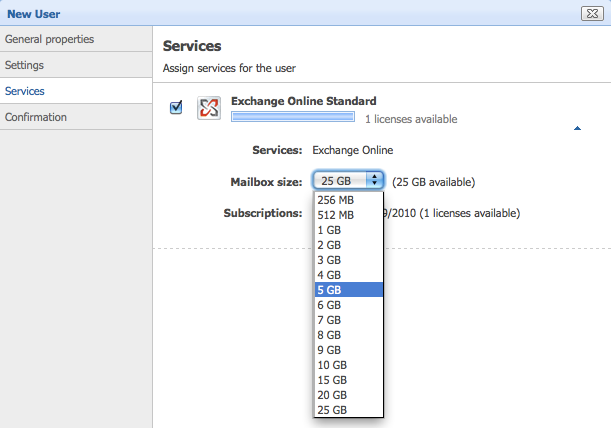Choose 25 GB in the dropdown list
The width and height of the screenshot is (611, 428).
tap(349, 410)
